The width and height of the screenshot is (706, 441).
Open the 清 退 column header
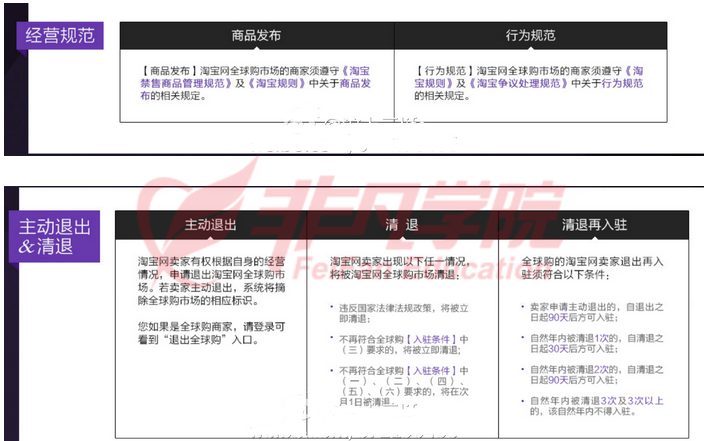coord(402,224)
